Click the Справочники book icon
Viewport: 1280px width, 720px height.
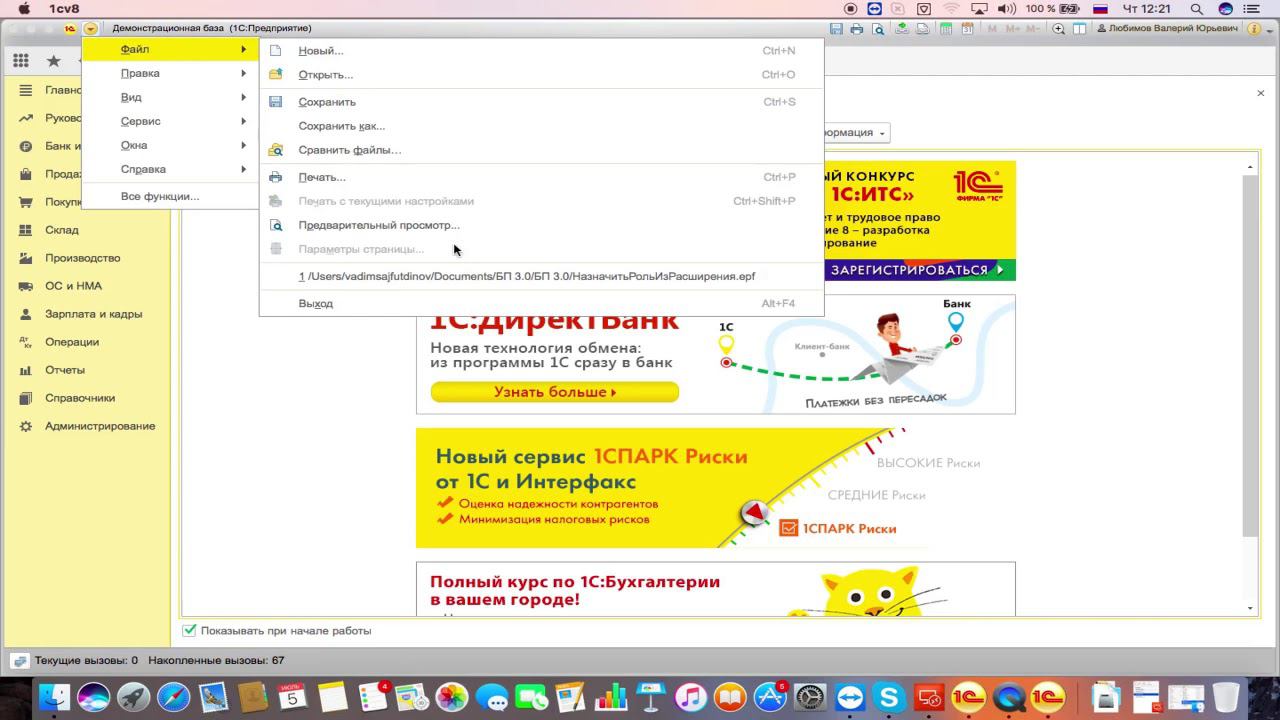25,398
